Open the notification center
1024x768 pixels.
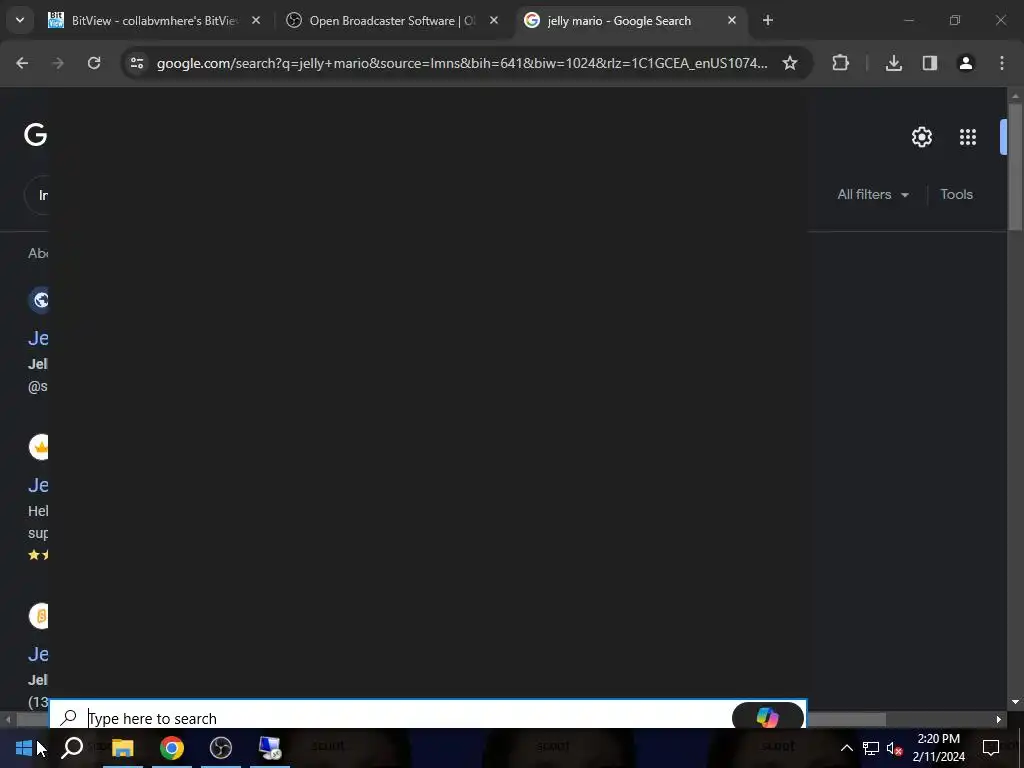click(991, 748)
